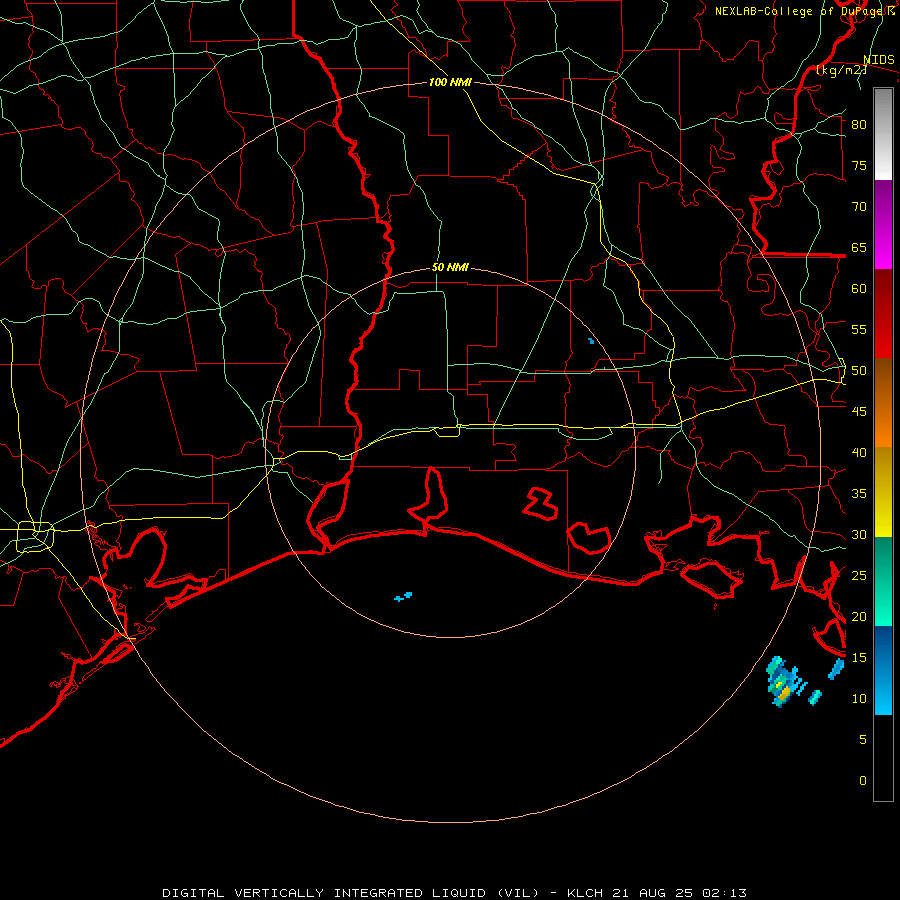Click the yellow segment of the color bar
Screen dimensions: 900x900
pyautogui.click(x=883, y=492)
